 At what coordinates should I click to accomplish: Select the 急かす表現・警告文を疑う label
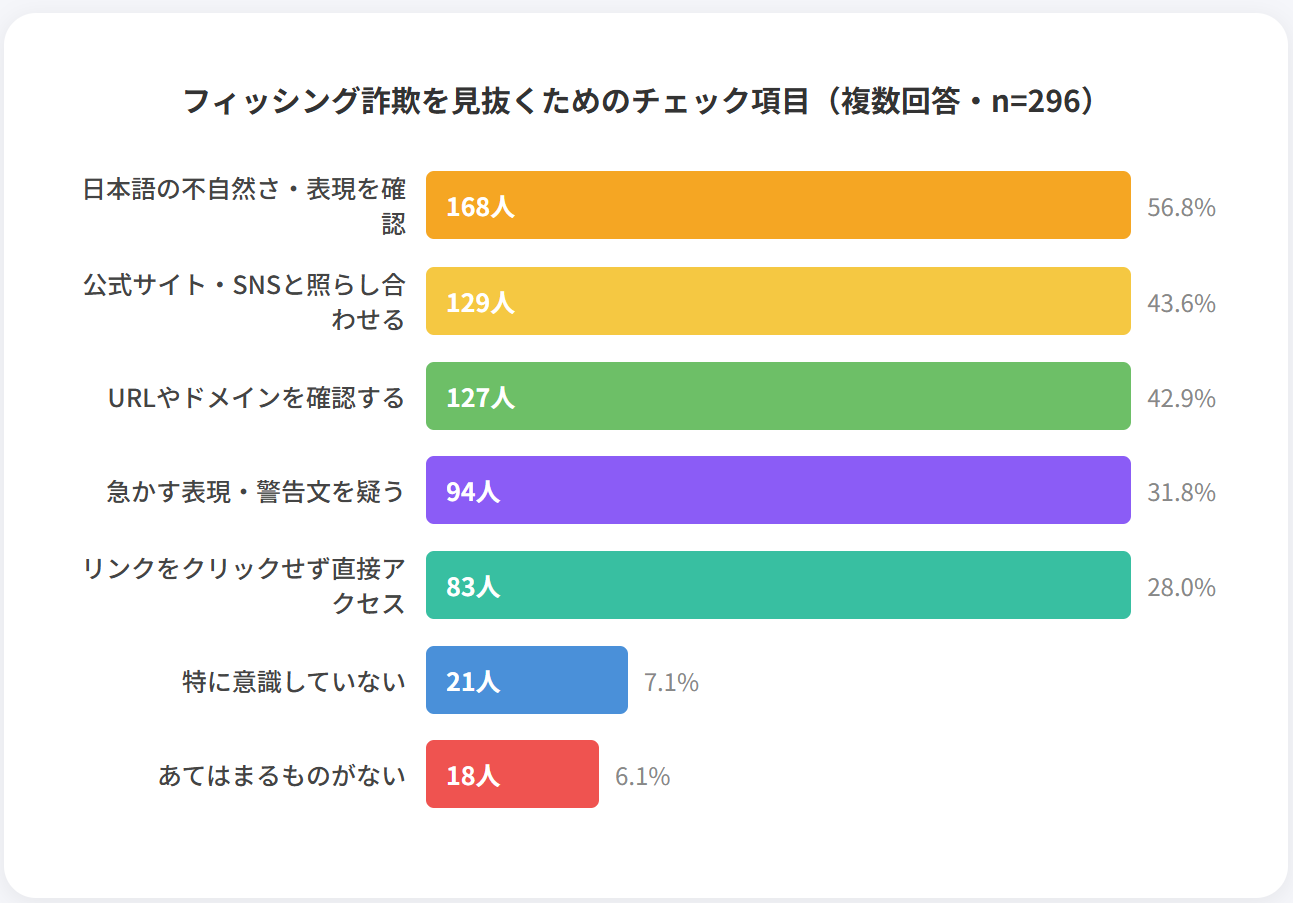pyautogui.click(x=256, y=492)
